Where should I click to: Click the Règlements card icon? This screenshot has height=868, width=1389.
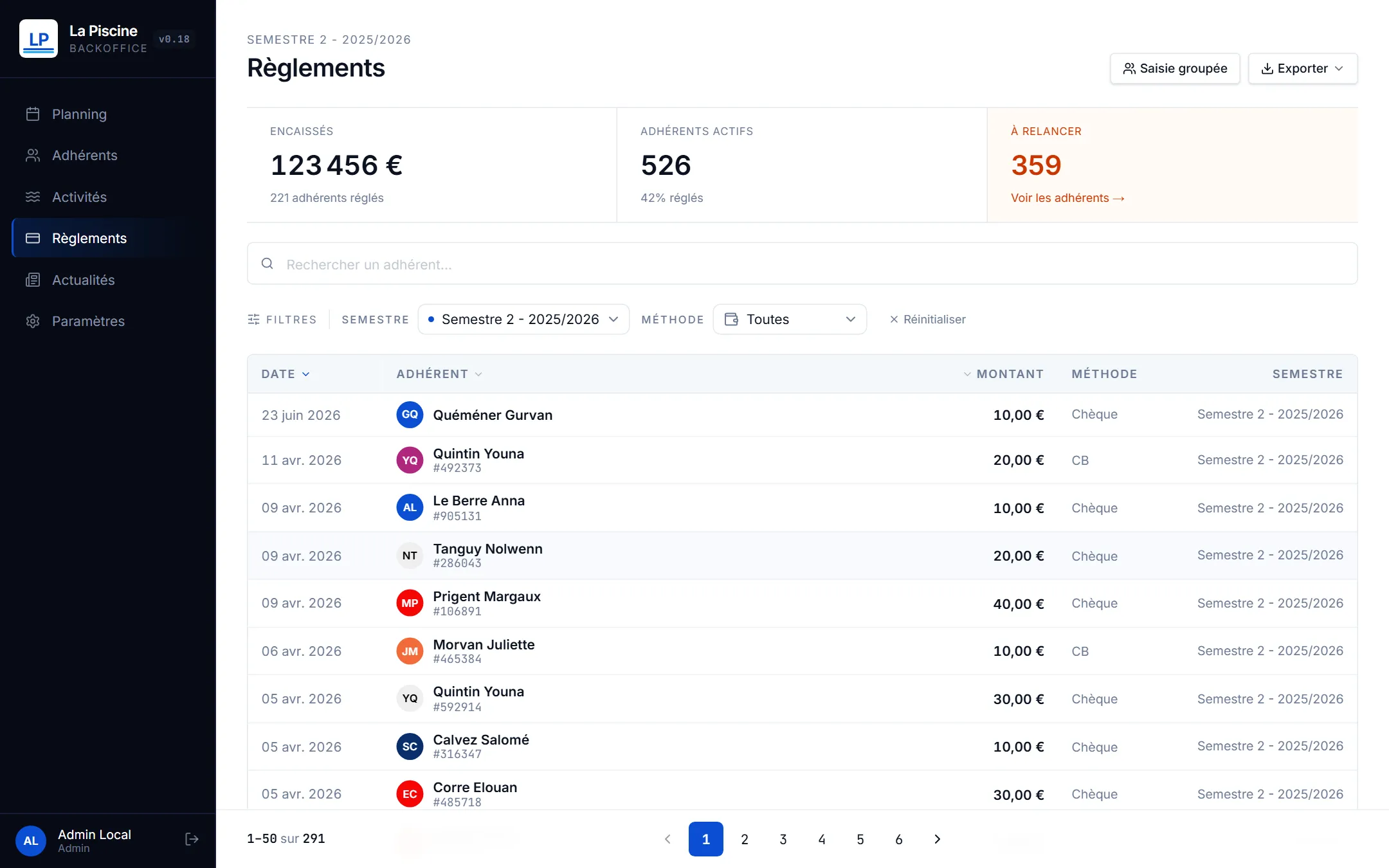click(x=33, y=239)
